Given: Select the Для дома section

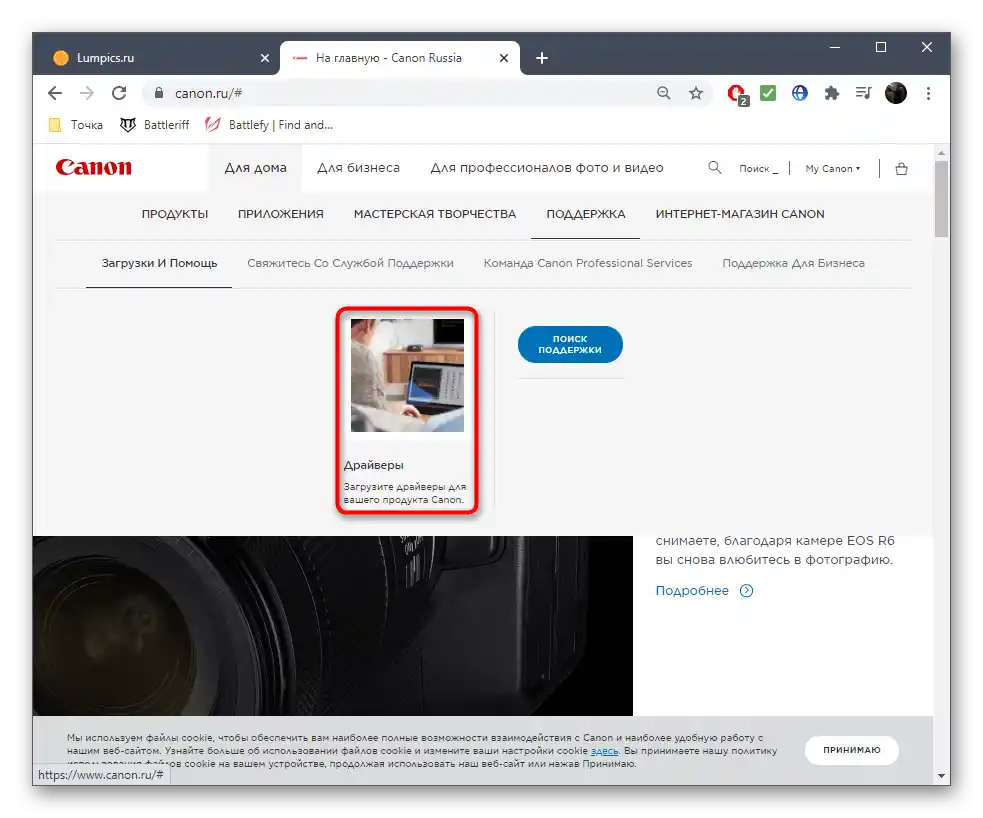Looking at the screenshot, I should [255, 168].
